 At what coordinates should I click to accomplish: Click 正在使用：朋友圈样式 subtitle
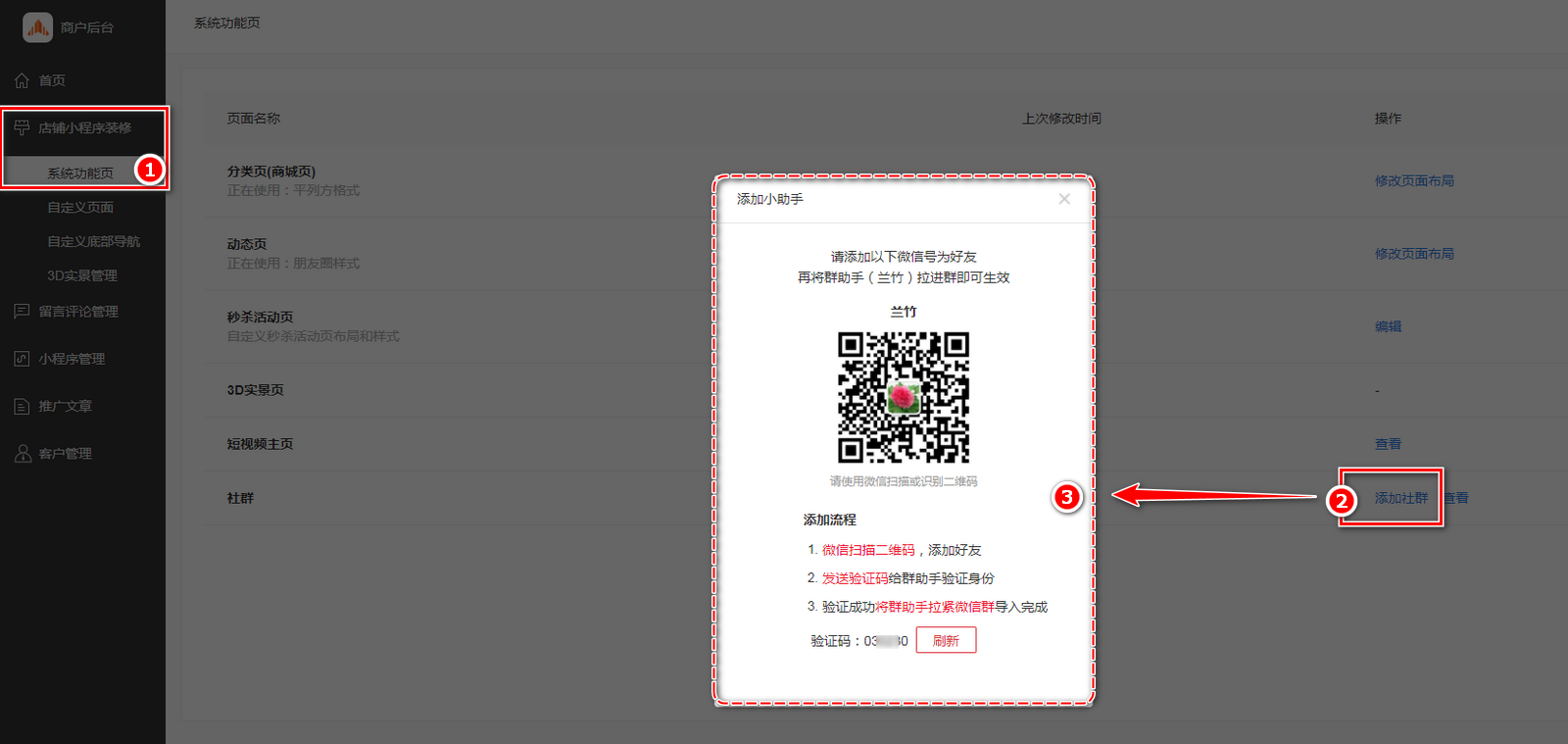coord(293,263)
